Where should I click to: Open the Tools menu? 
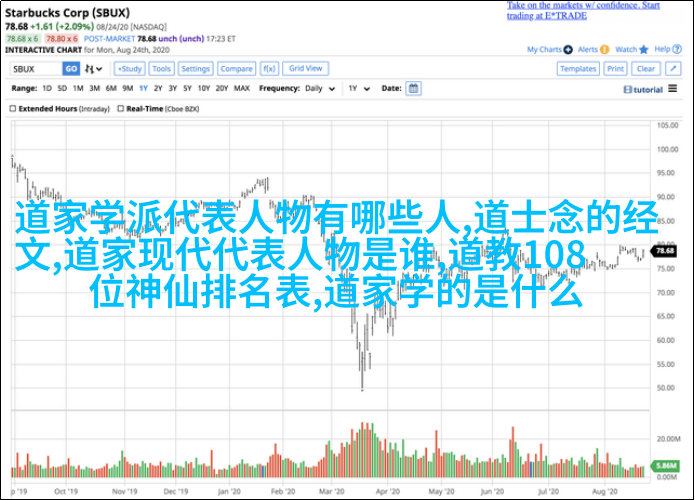[x=161, y=69]
